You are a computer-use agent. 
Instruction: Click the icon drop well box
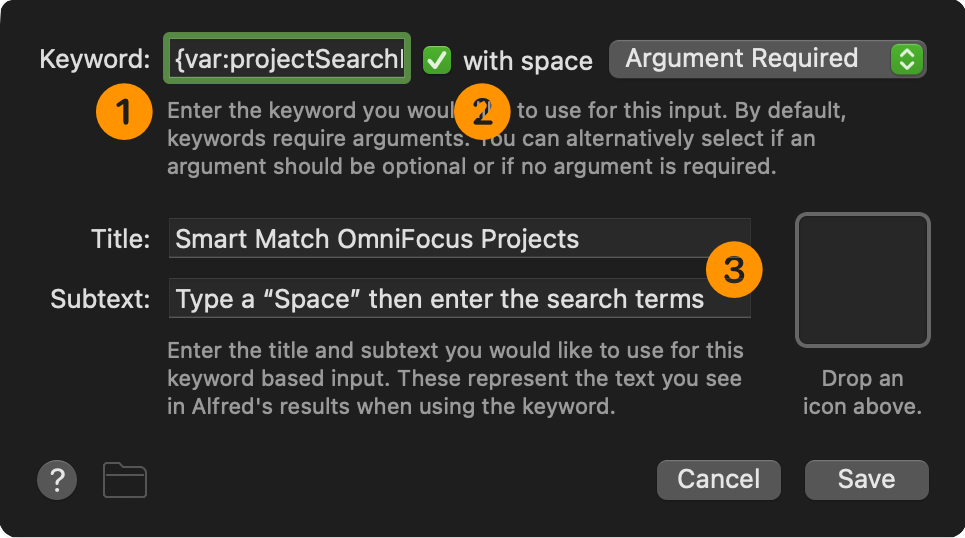(x=863, y=280)
